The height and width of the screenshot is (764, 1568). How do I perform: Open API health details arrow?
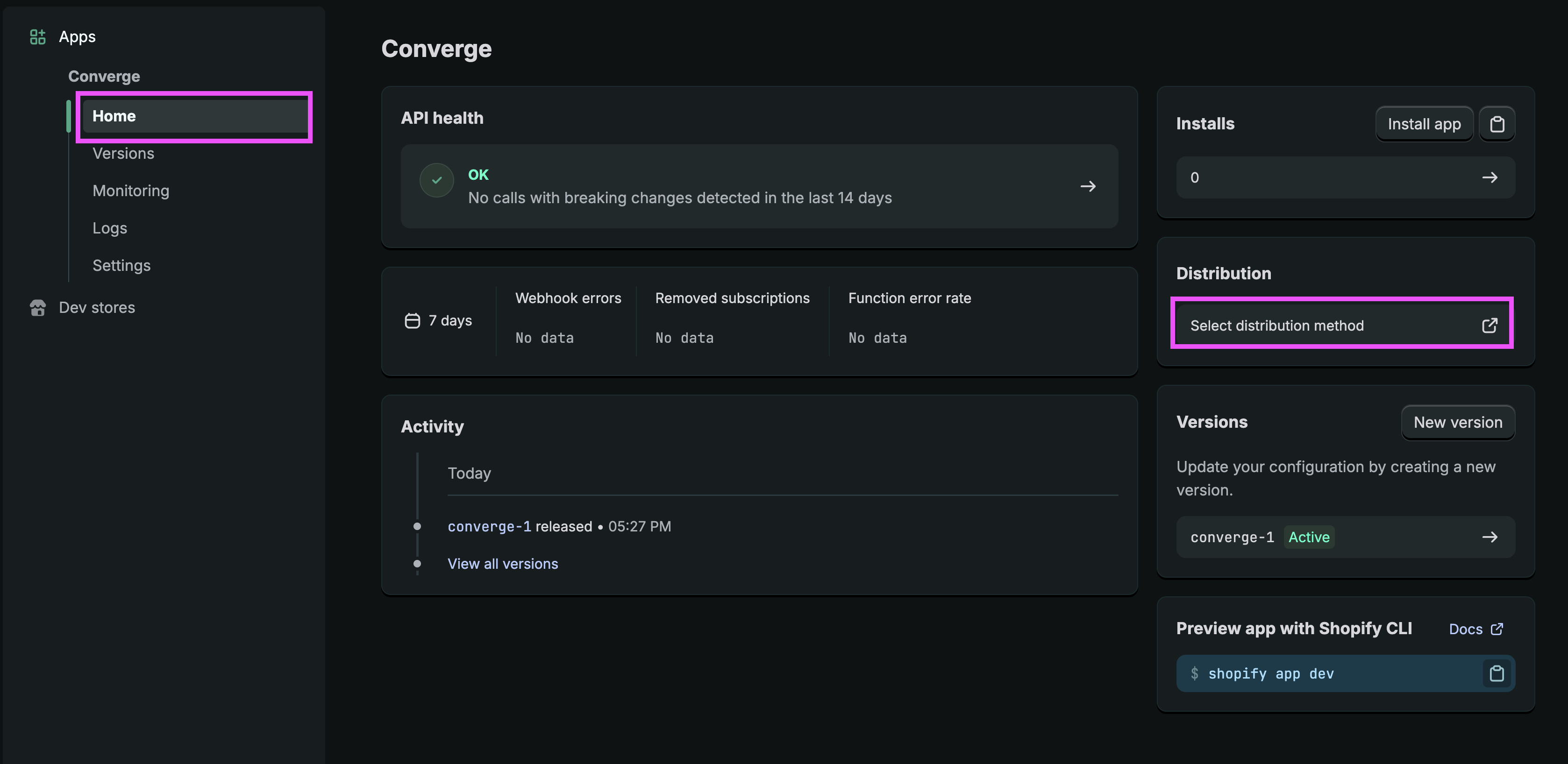pyautogui.click(x=1088, y=186)
